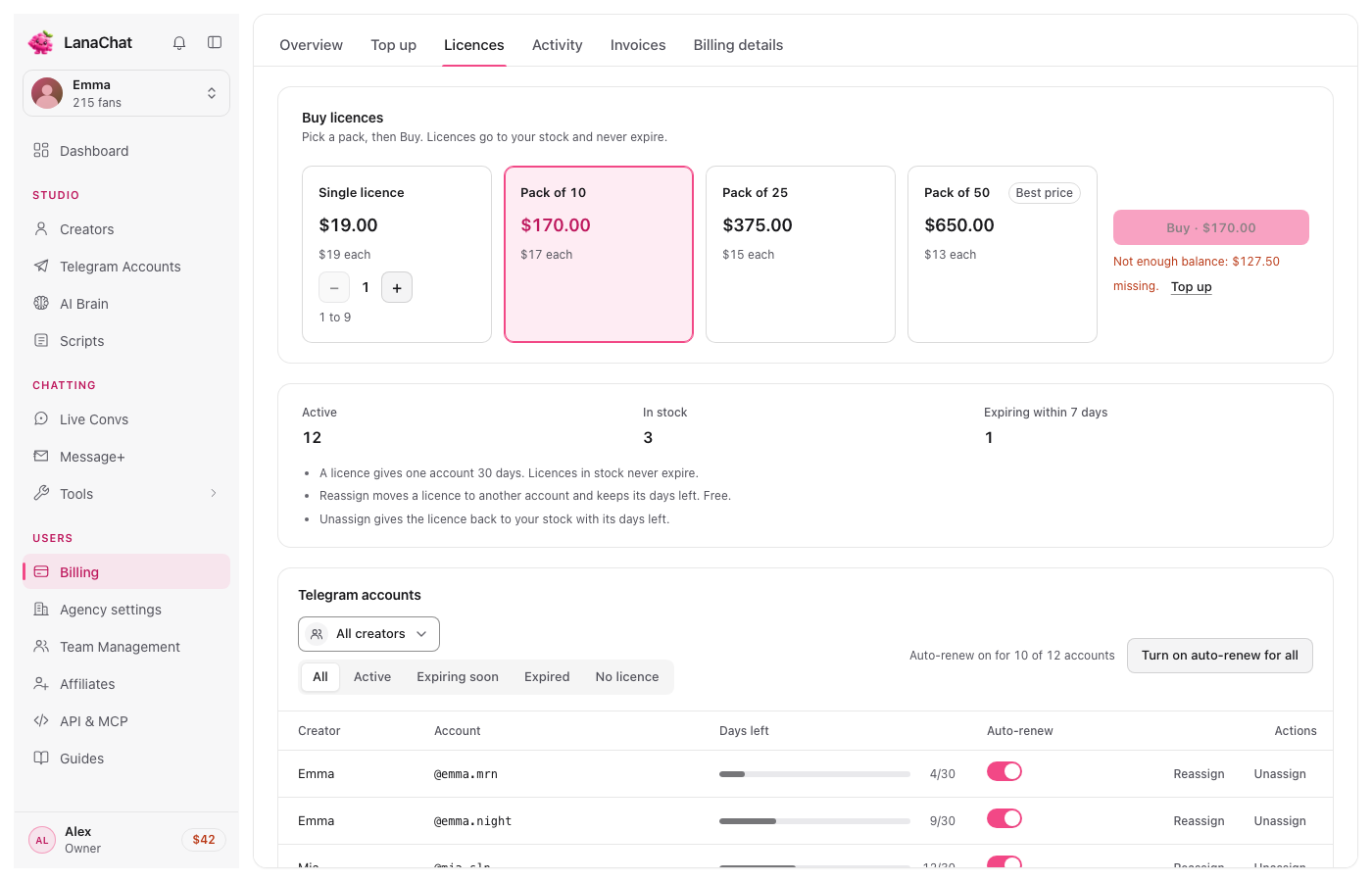Image resolution: width=1372 pixels, height=882 pixels.
Task: Open the All creators dropdown
Action: (368, 634)
